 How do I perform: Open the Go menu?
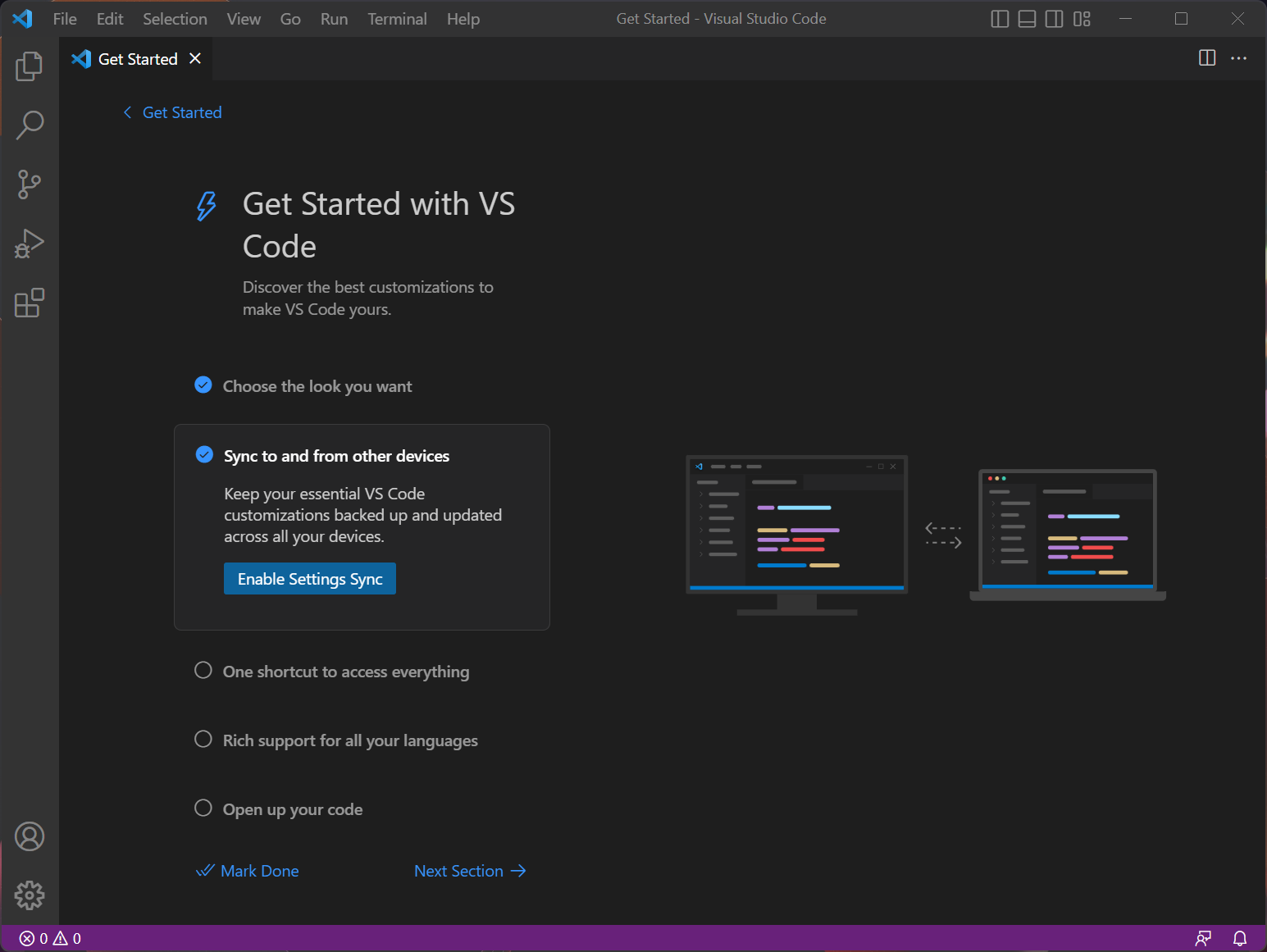tap(290, 19)
